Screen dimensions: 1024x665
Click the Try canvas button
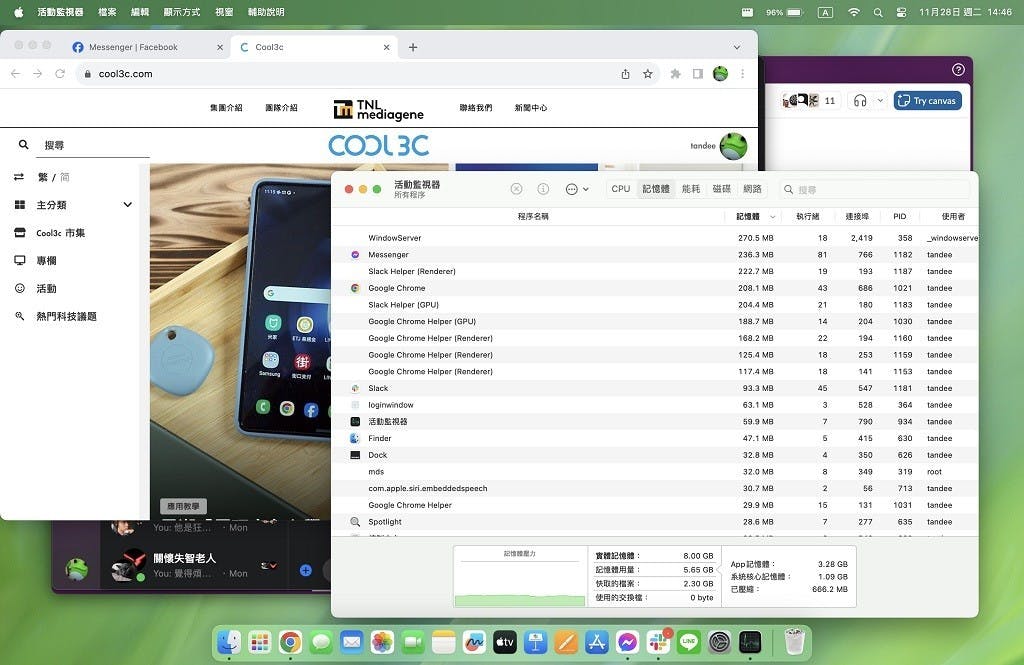point(927,101)
